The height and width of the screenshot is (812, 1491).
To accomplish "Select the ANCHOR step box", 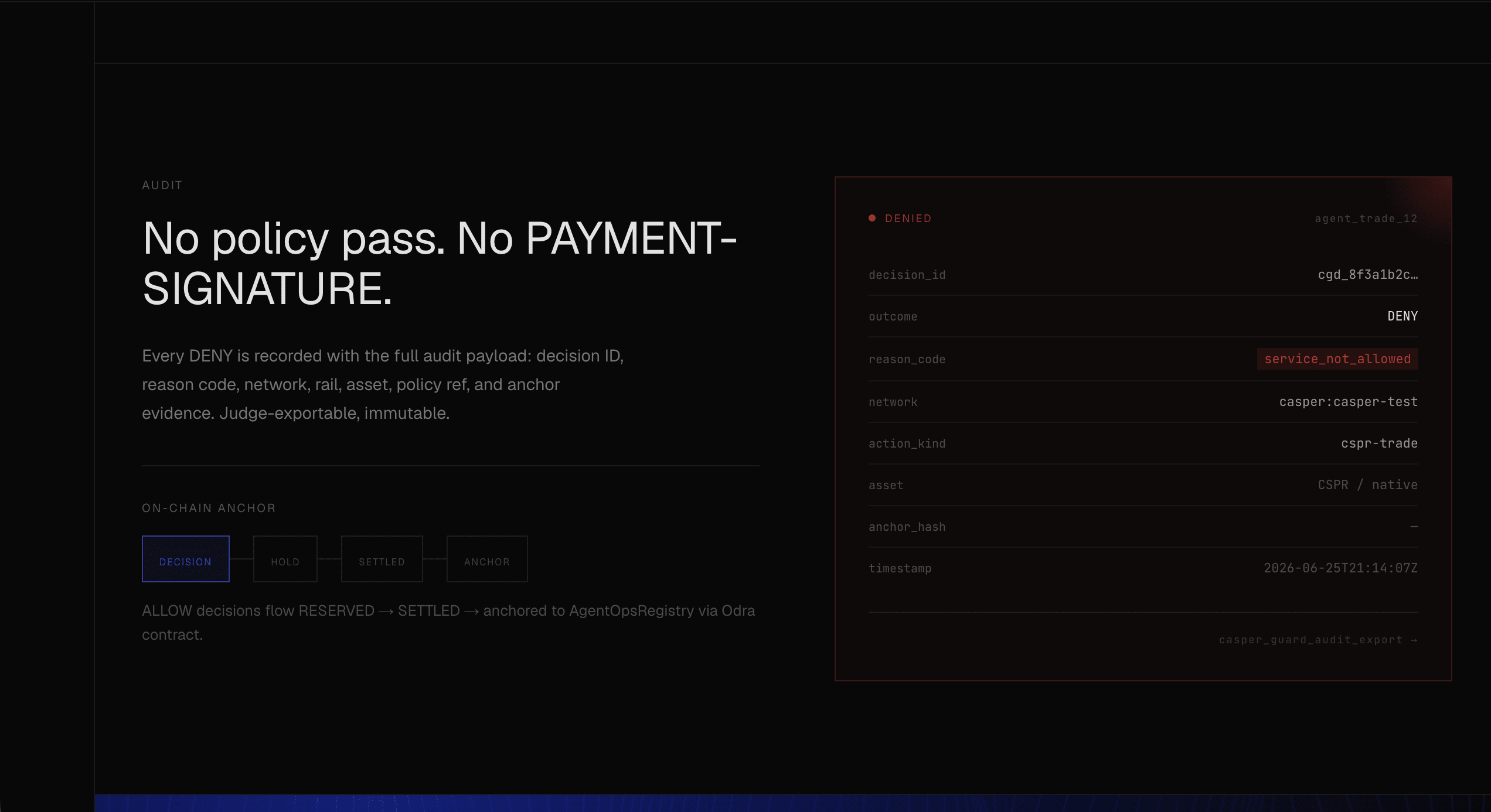I will [x=487, y=559].
